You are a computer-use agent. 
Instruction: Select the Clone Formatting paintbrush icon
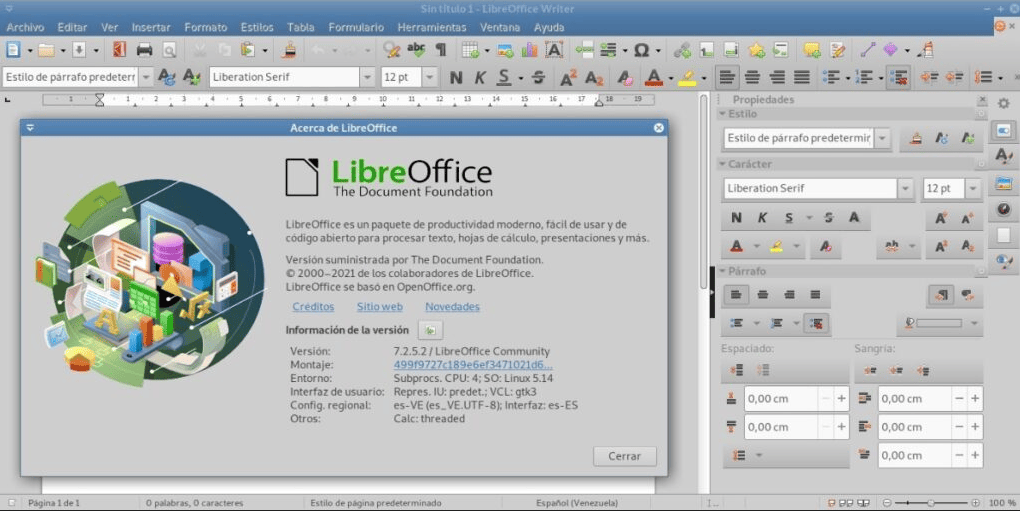pos(289,49)
